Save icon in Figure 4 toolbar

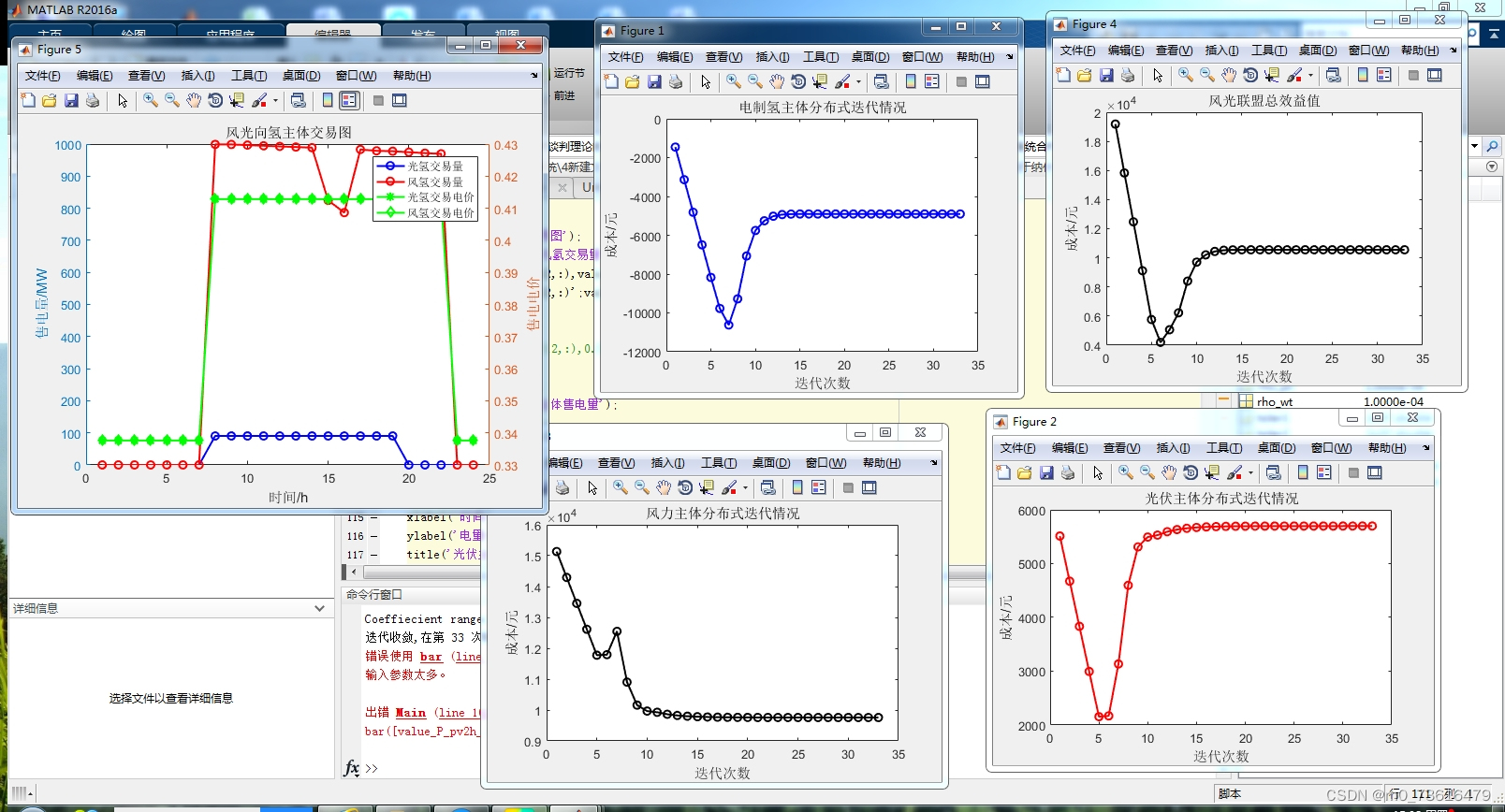[1106, 75]
